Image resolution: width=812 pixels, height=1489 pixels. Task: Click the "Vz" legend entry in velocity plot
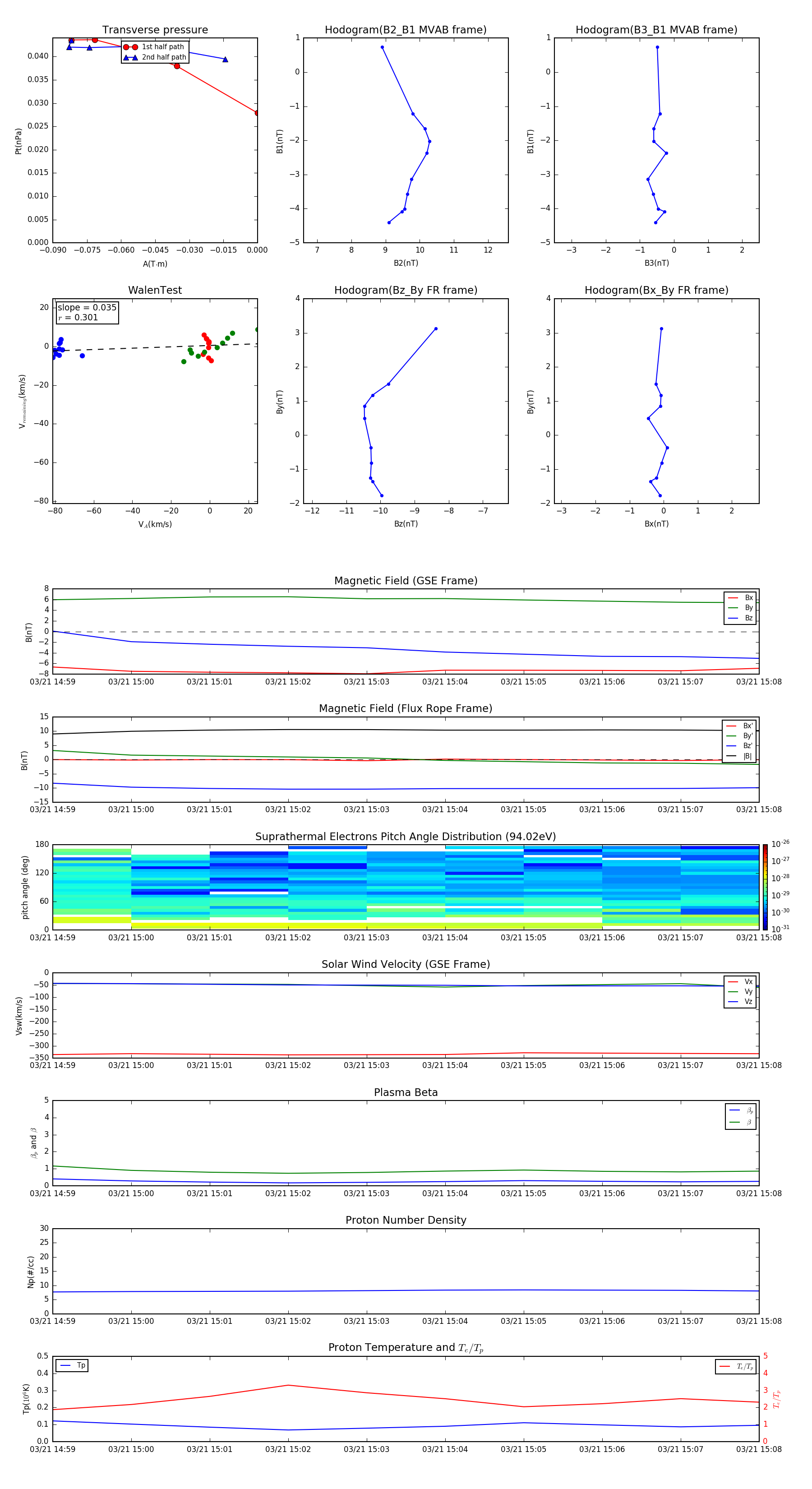coord(740,1001)
